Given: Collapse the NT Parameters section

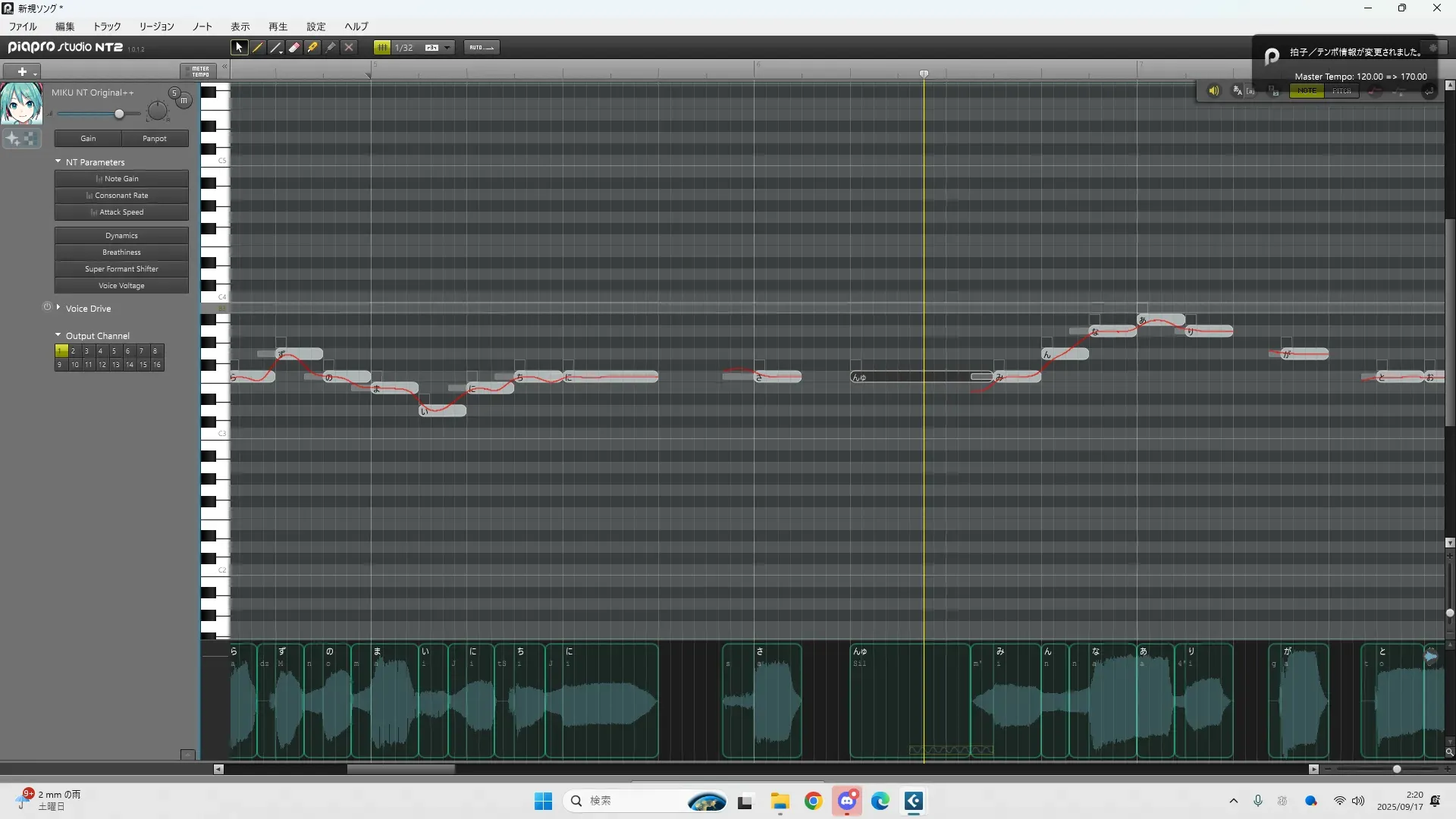Looking at the screenshot, I should (58, 162).
